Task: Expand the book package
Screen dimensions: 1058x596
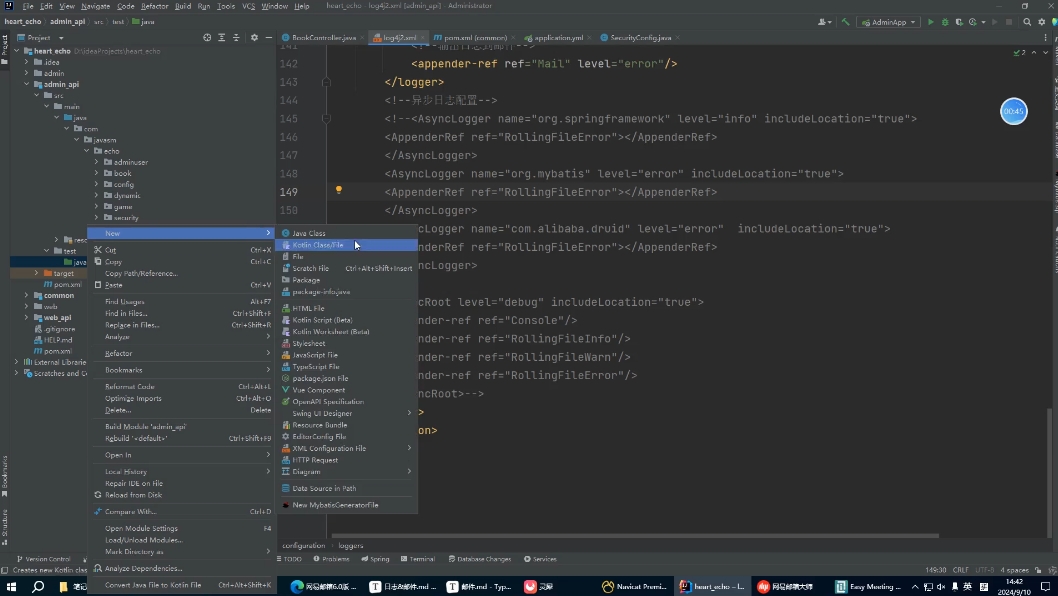Action: [96, 173]
